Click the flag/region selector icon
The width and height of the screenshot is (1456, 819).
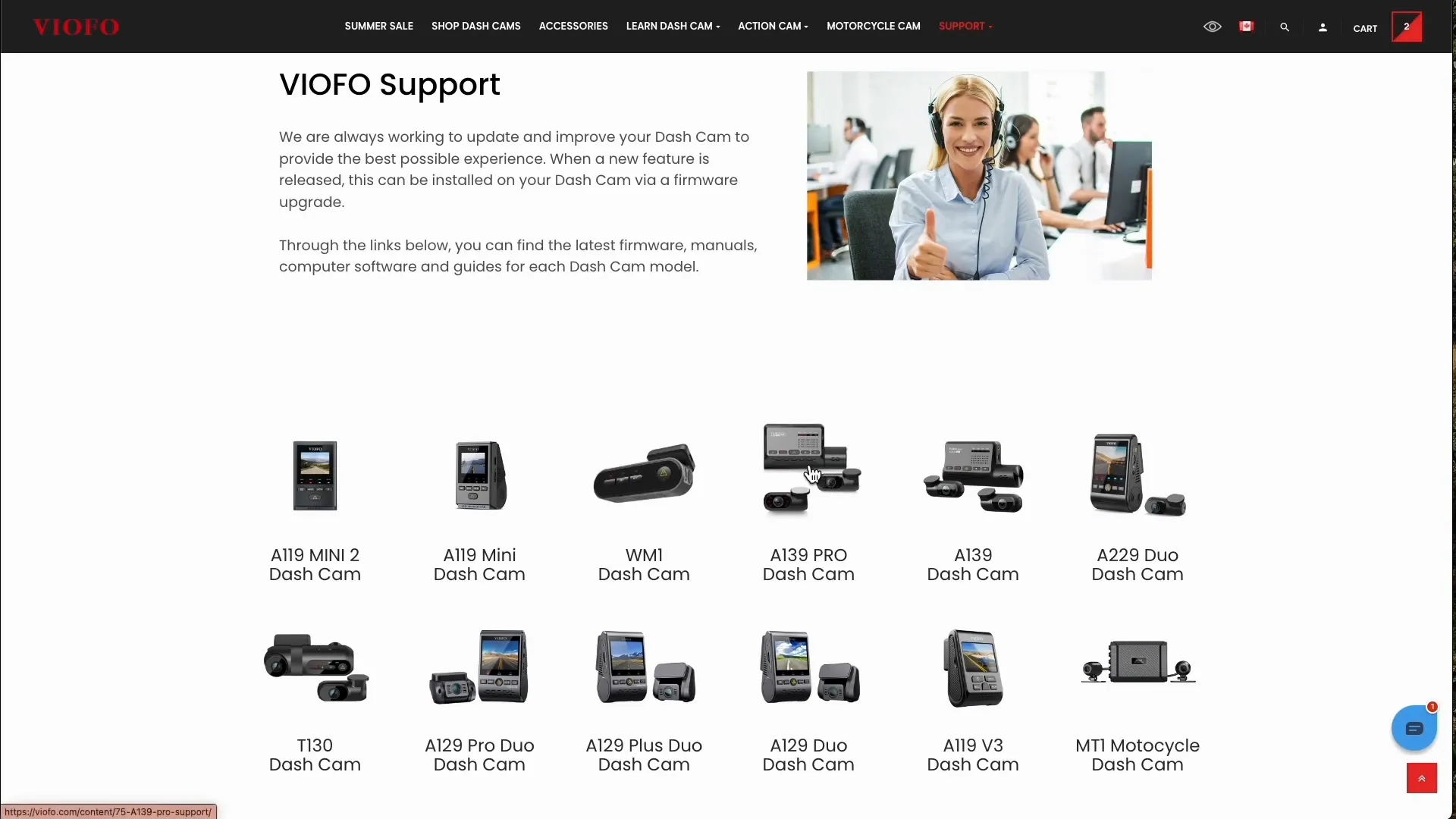point(1247,27)
